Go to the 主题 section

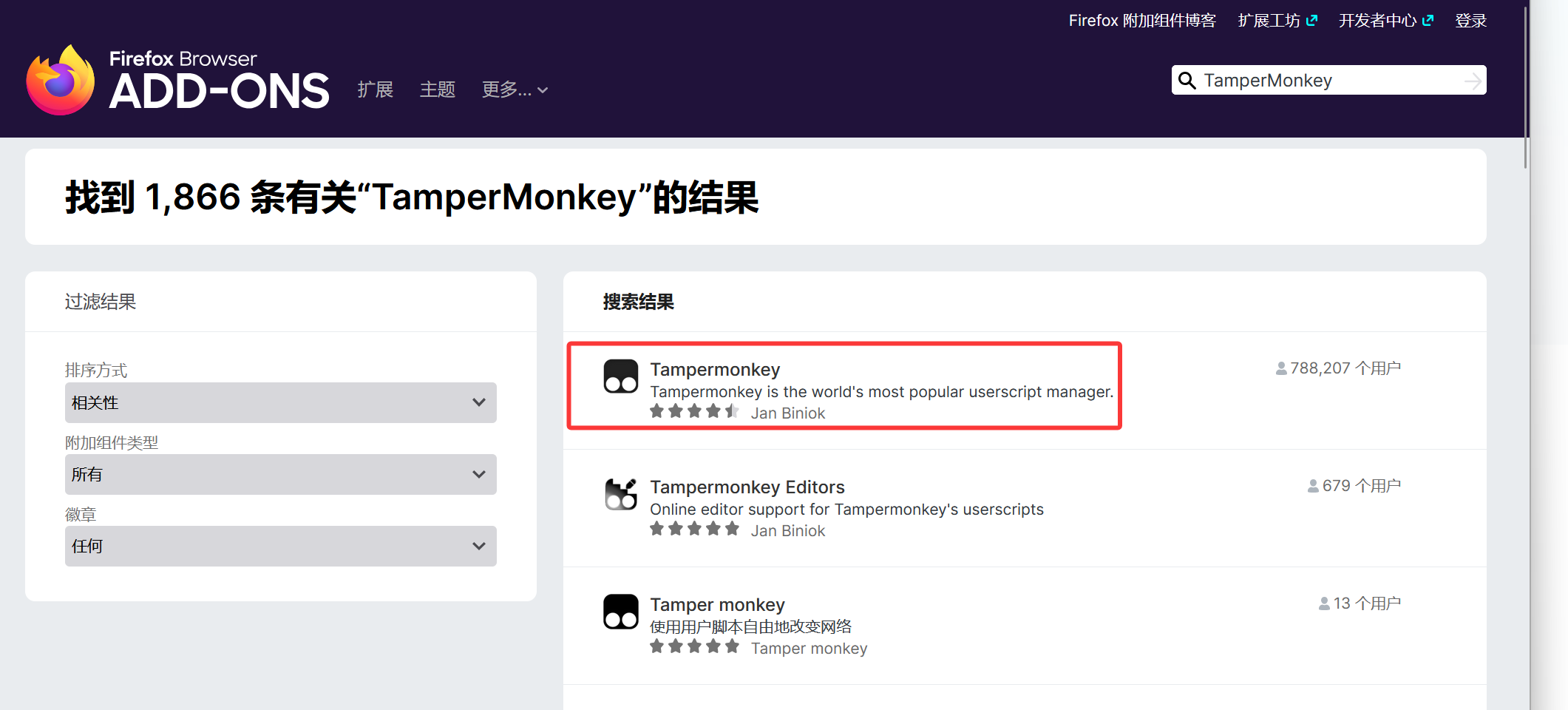click(x=438, y=89)
